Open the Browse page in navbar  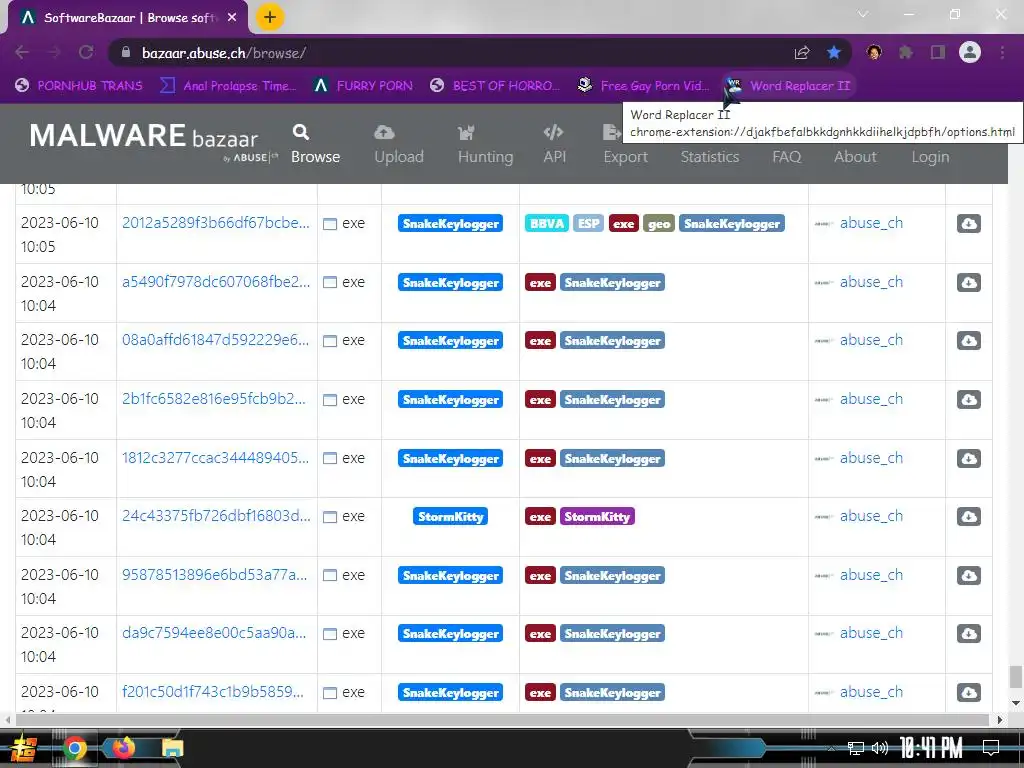(x=315, y=144)
